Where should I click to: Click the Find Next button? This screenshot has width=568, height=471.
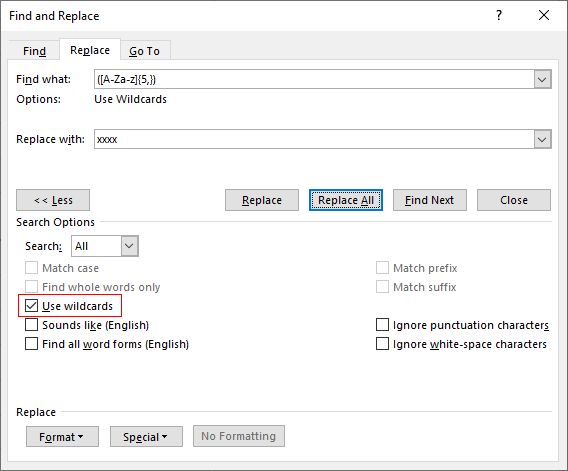(x=430, y=200)
